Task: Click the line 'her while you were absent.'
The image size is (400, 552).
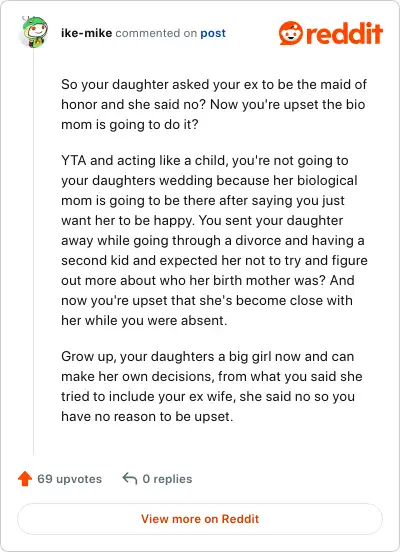Action: (x=144, y=320)
